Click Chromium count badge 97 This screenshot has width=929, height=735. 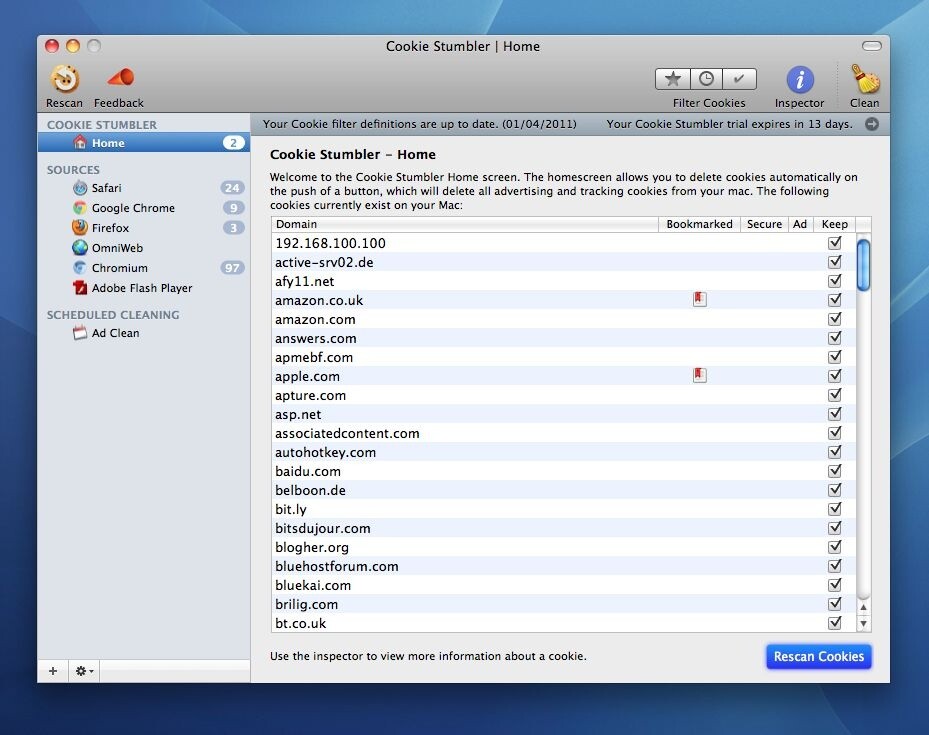point(232,268)
